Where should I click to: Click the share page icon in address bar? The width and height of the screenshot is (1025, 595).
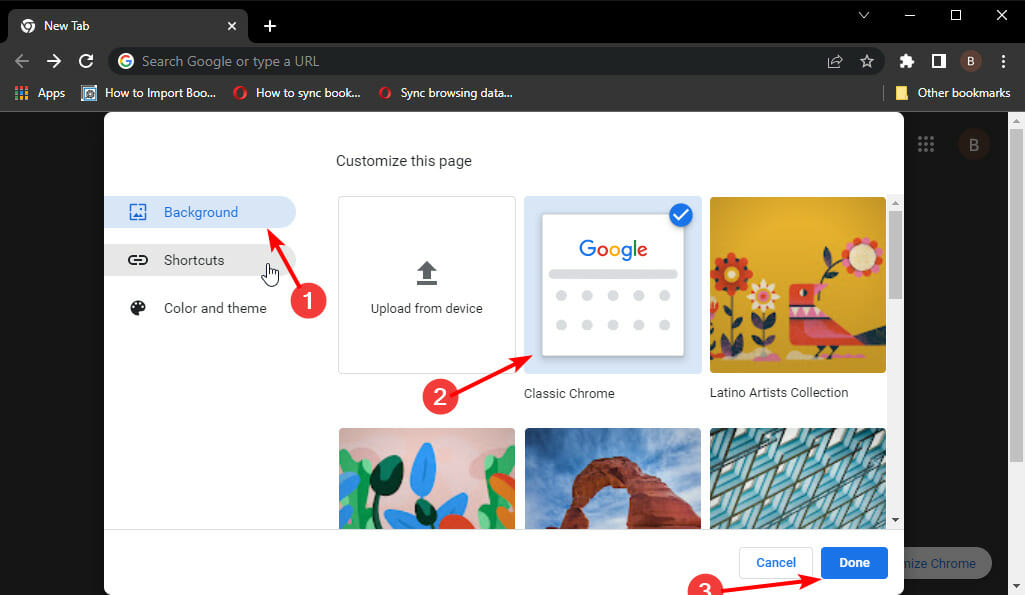click(x=835, y=61)
